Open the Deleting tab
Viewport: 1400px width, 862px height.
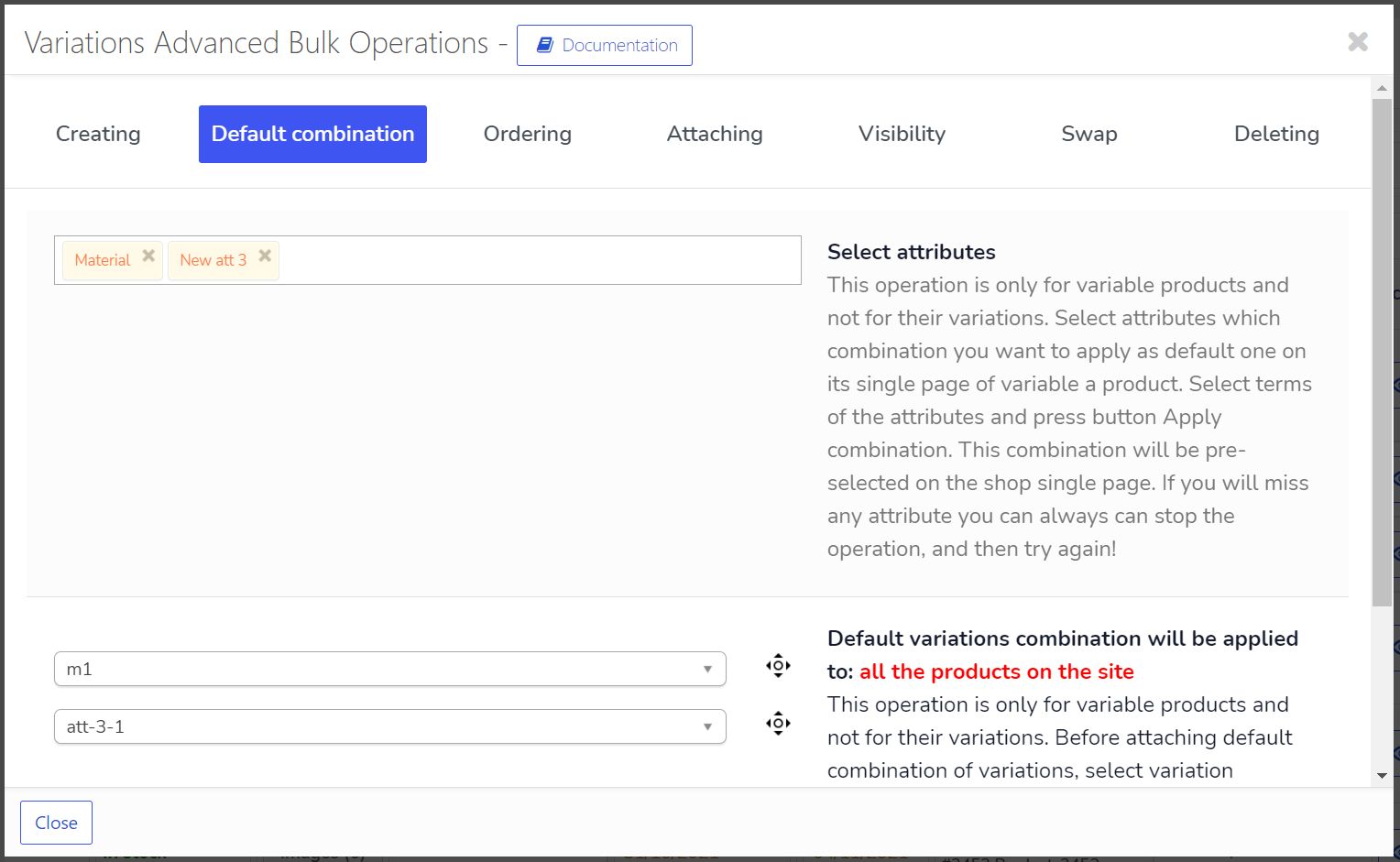[x=1276, y=134]
